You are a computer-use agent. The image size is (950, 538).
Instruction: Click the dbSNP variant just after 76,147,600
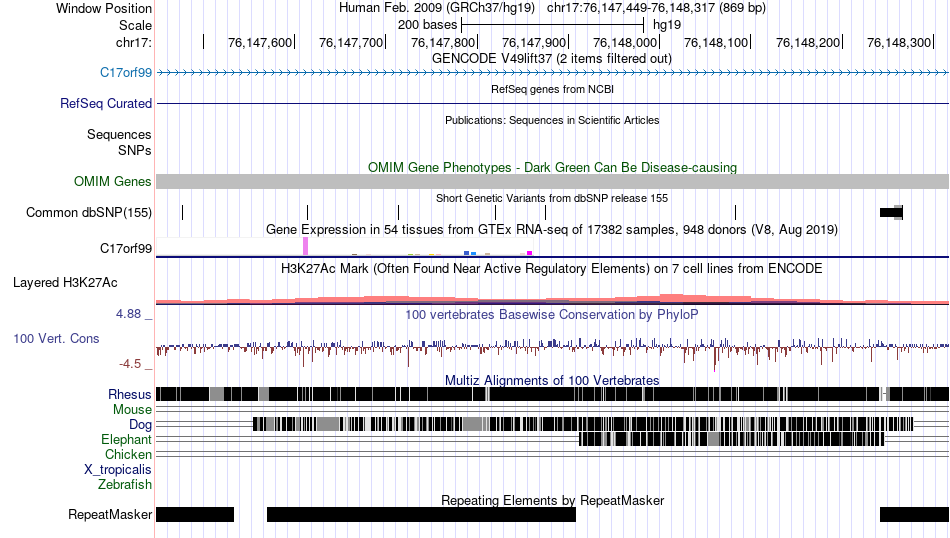tap(308, 213)
